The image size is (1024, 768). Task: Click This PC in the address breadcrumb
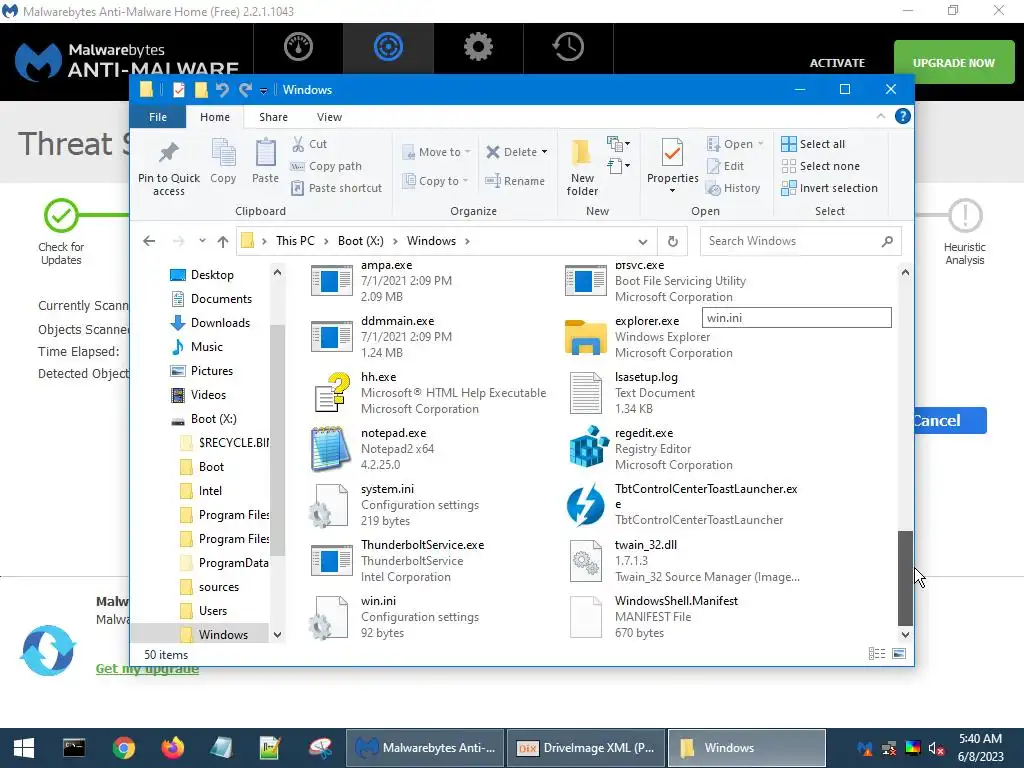(295, 241)
